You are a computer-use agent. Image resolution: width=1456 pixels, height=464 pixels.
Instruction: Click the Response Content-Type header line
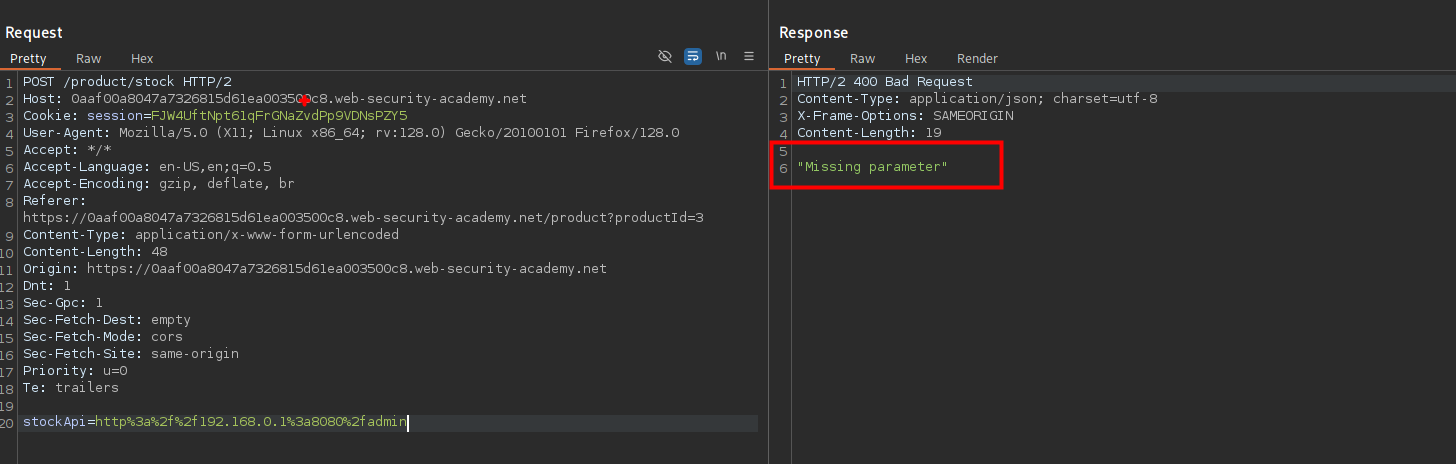977,99
